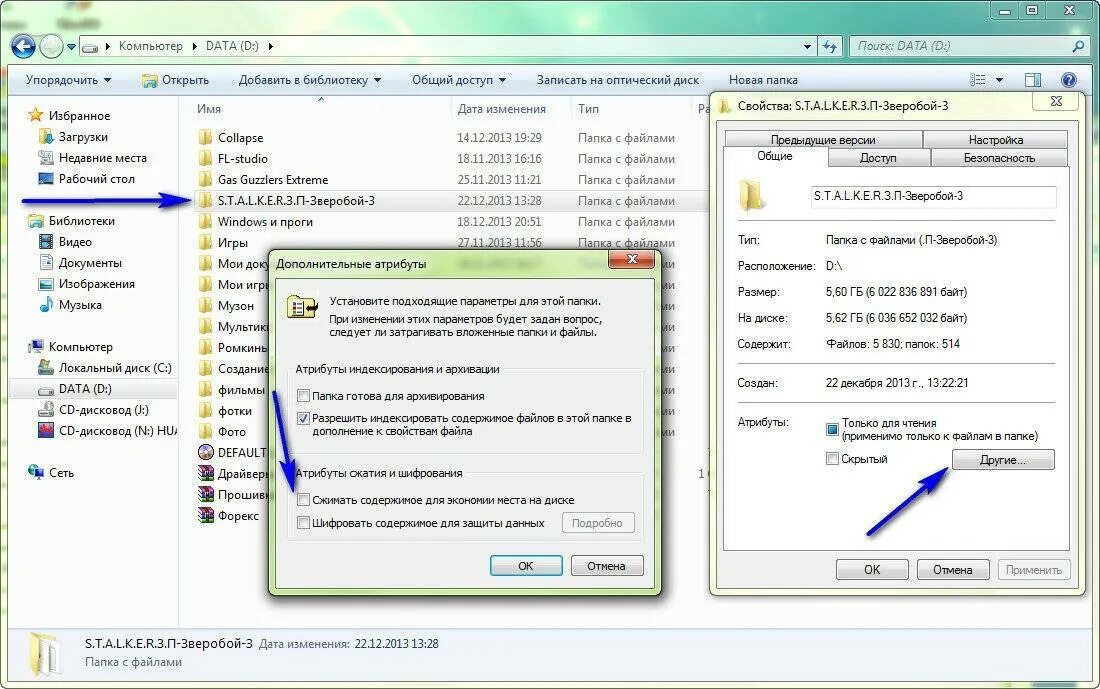This screenshot has height=689, width=1100.
Task: Open the Видео library
Action: click(74, 242)
